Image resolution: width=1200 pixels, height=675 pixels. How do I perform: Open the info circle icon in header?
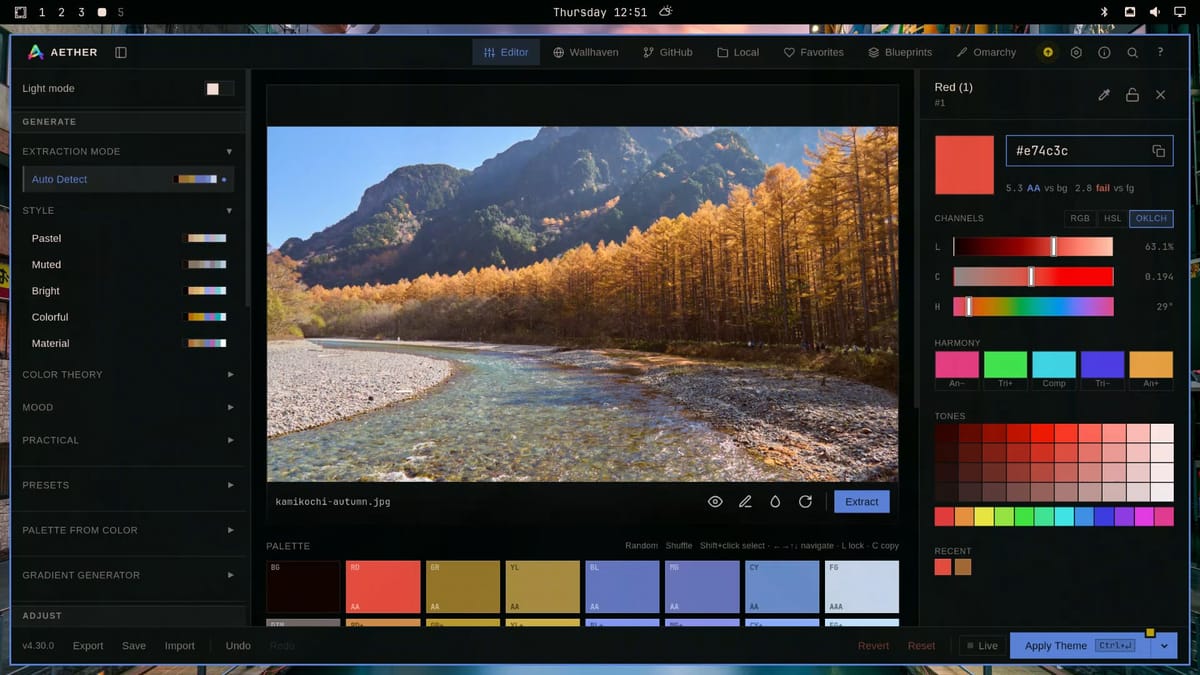click(x=1104, y=52)
